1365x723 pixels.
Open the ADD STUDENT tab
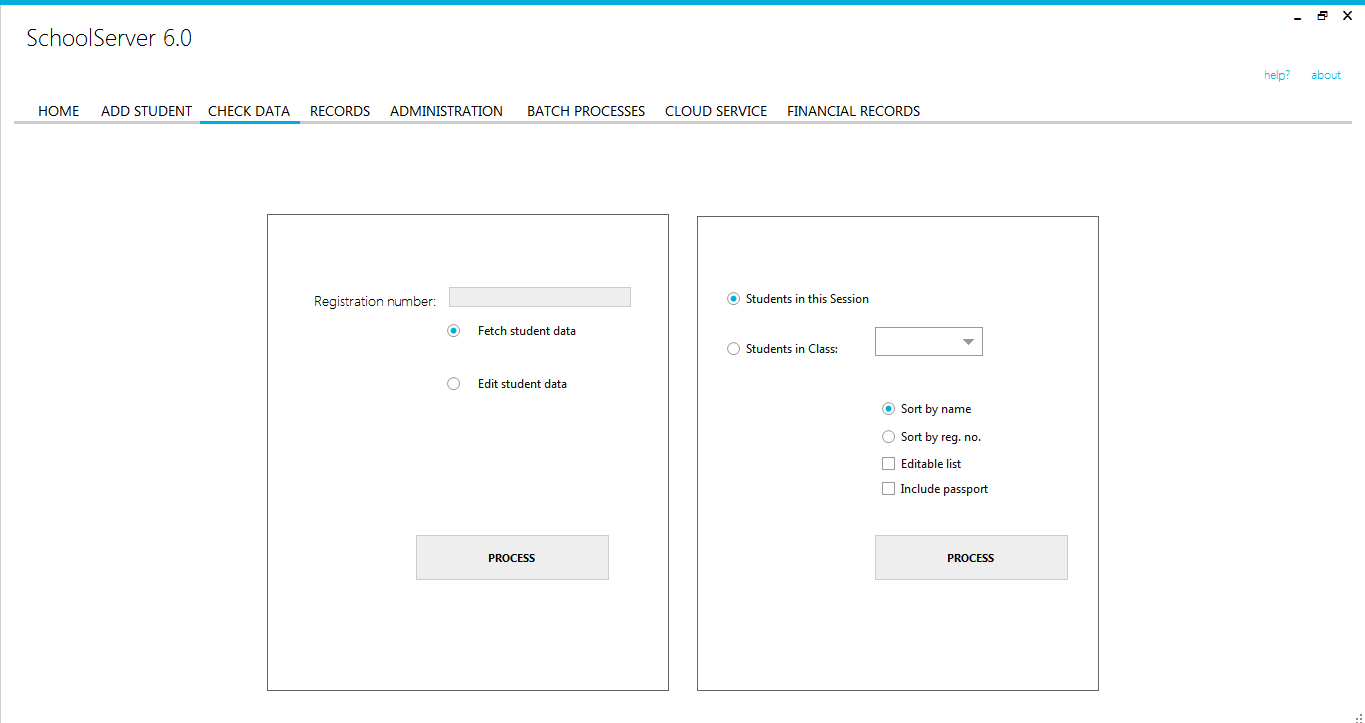tap(146, 110)
